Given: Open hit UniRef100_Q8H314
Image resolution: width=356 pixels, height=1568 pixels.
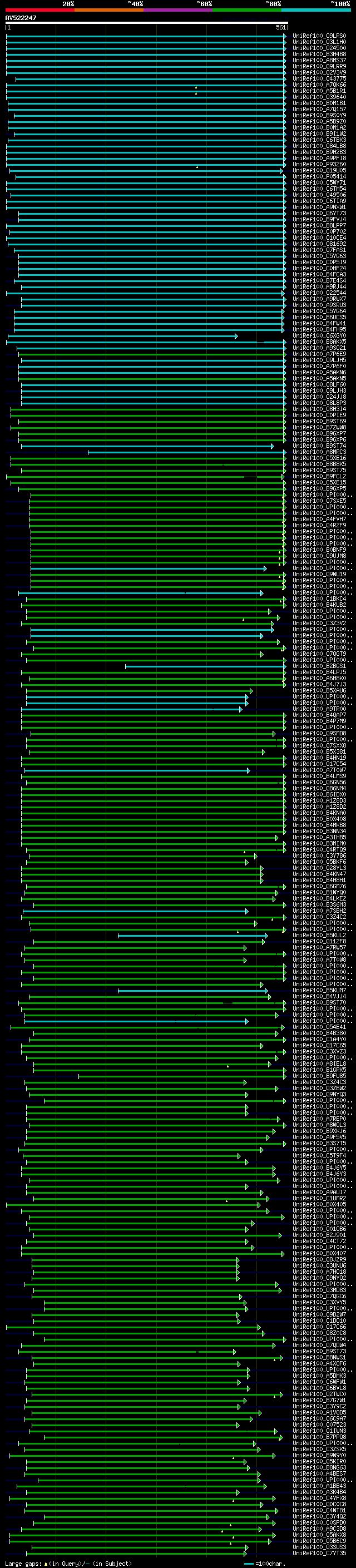Looking at the screenshot, I should click(x=319, y=409).
